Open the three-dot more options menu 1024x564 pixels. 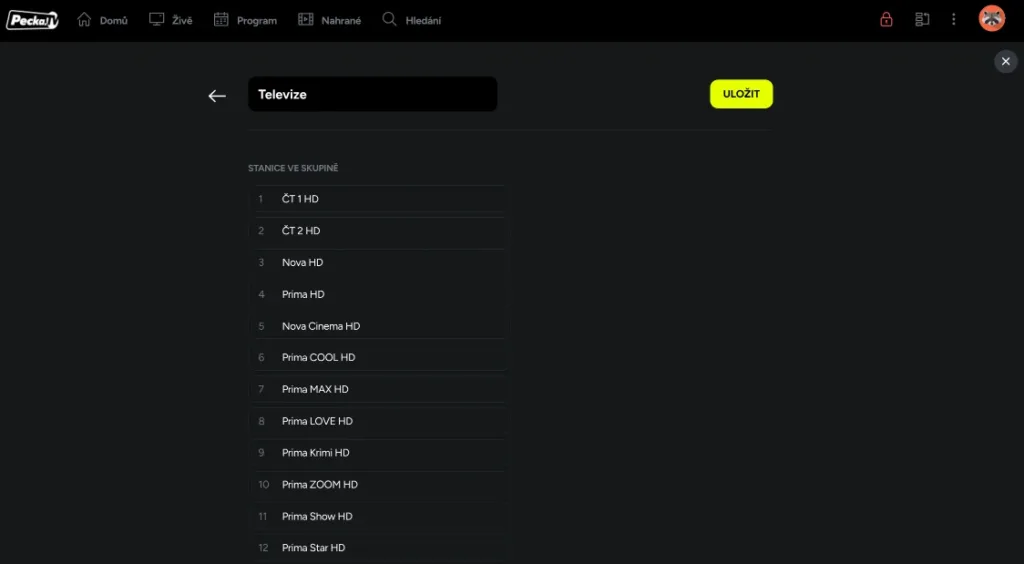coord(954,20)
